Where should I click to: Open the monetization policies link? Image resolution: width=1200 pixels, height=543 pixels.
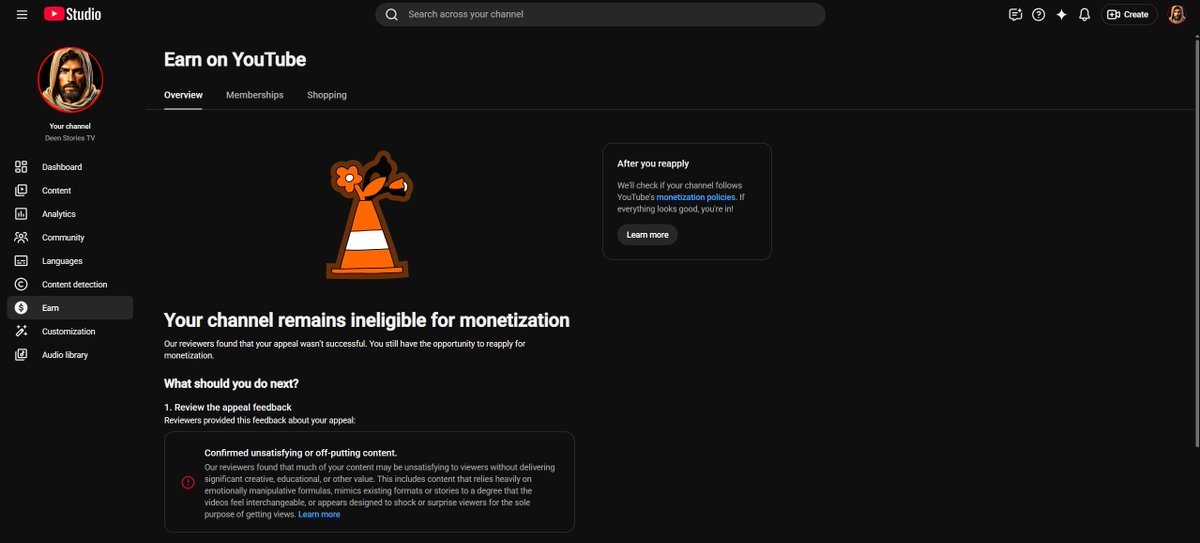tap(696, 197)
